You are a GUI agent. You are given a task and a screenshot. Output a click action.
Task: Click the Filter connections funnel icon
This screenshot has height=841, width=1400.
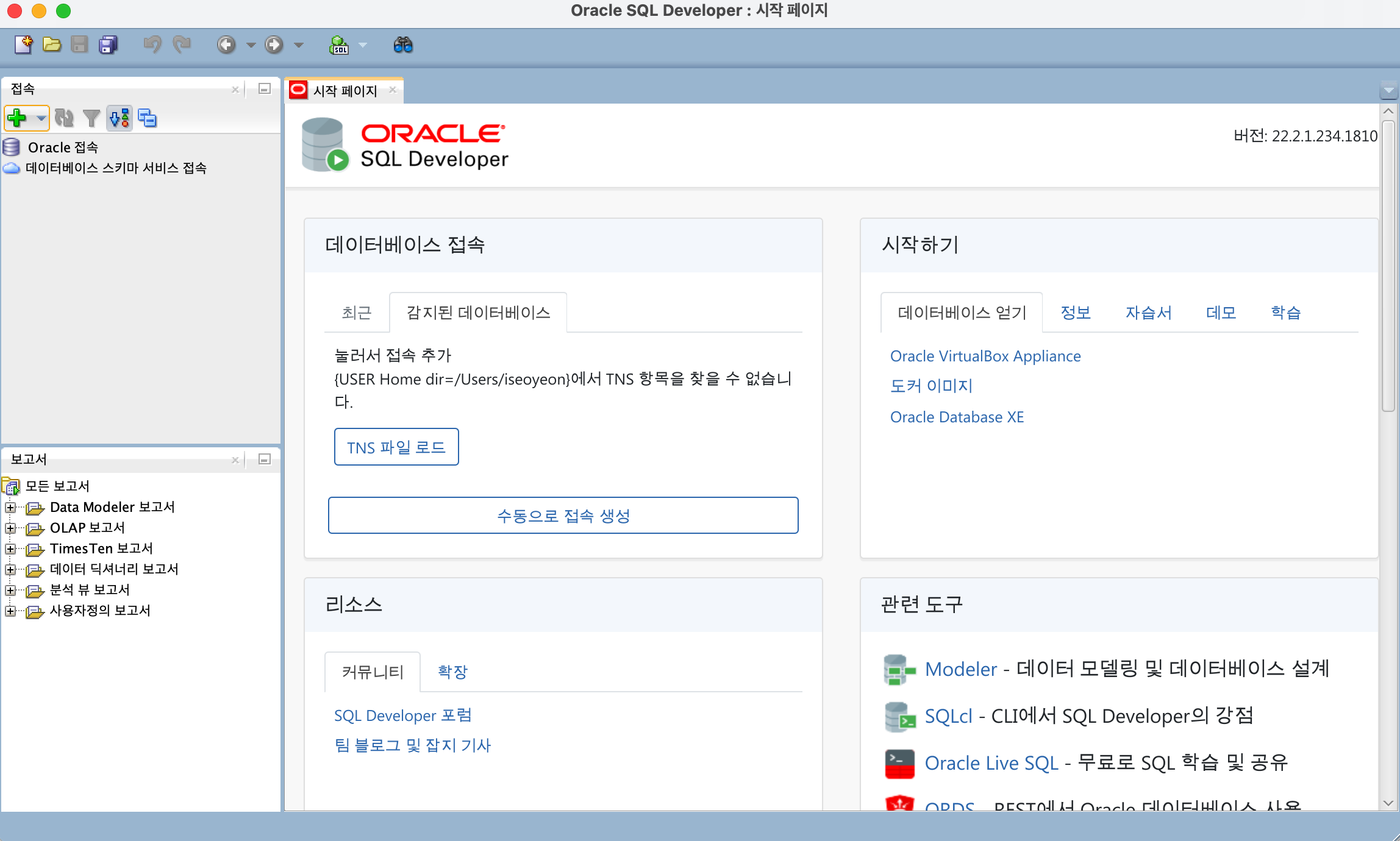click(91, 118)
